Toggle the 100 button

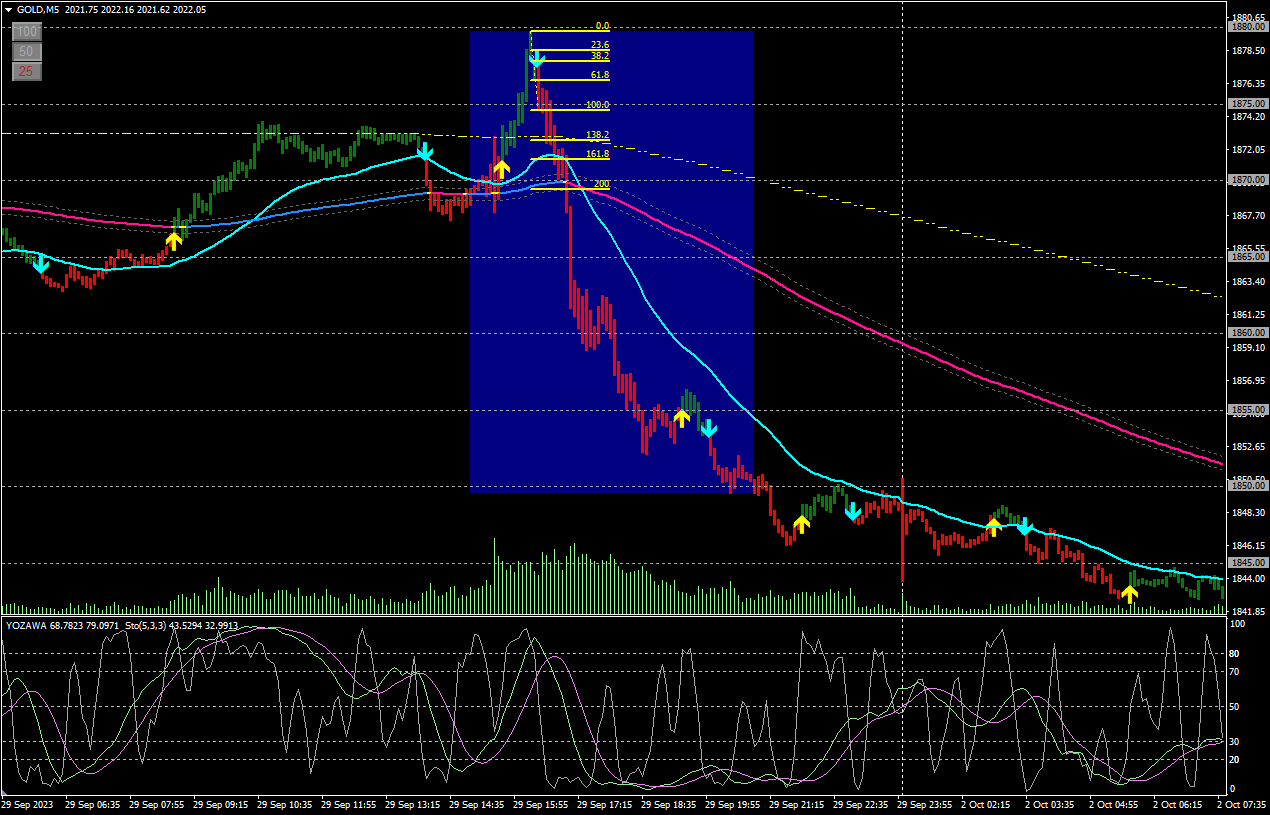pyautogui.click(x=27, y=31)
